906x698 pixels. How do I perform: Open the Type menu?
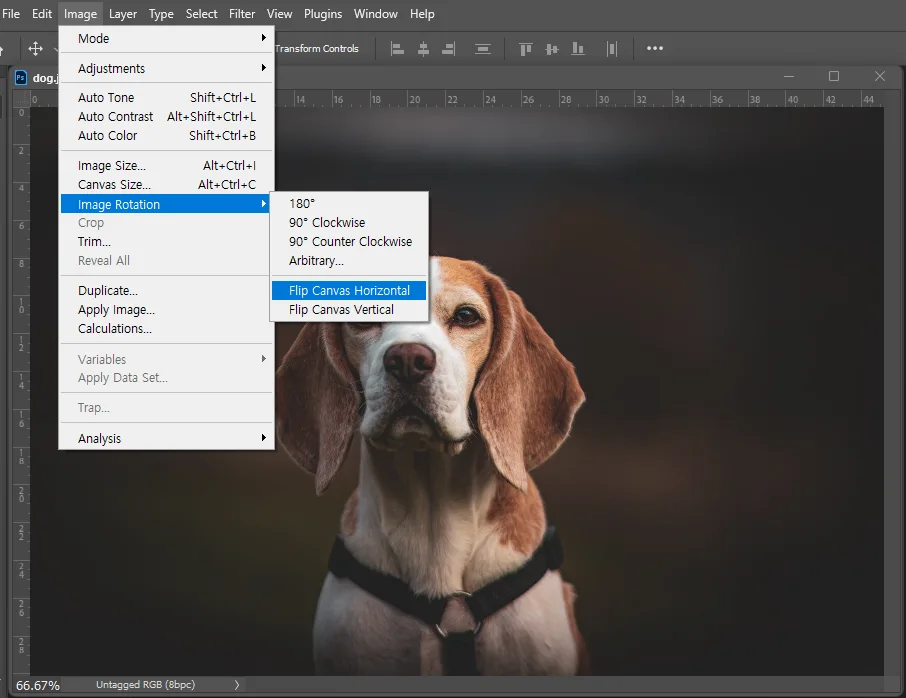pos(161,14)
